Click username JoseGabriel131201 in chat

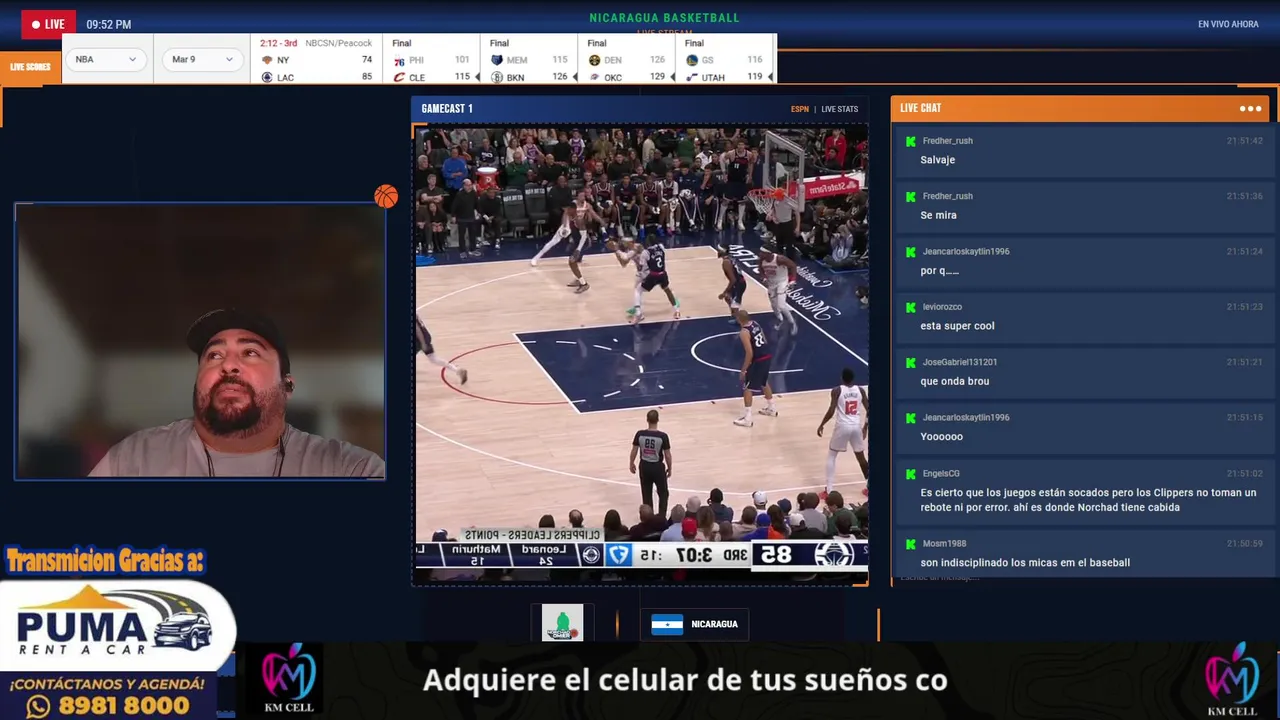click(959, 362)
